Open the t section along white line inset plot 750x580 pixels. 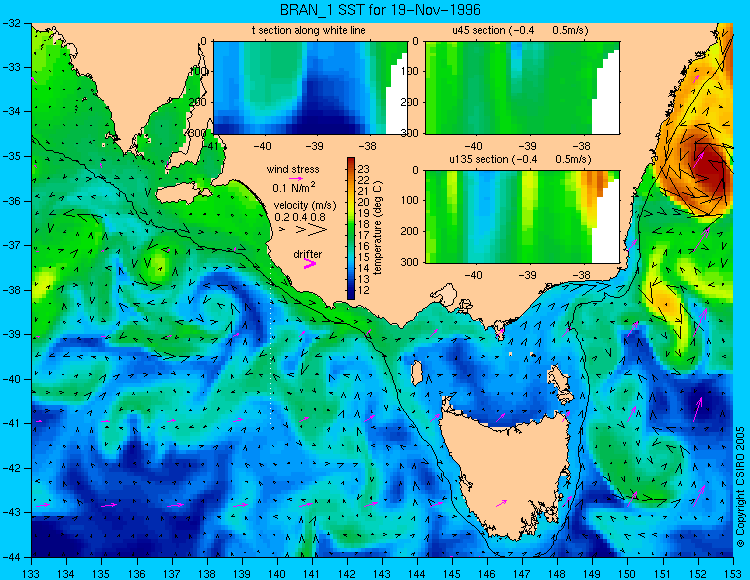pos(310,88)
